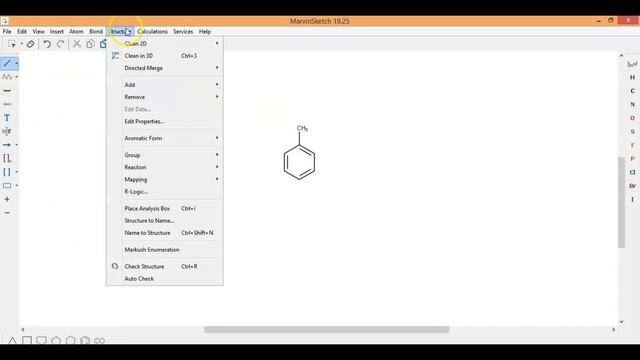Select the Rectangle graphics tool
The image size is (640, 360).
click(x=7, y=186)
